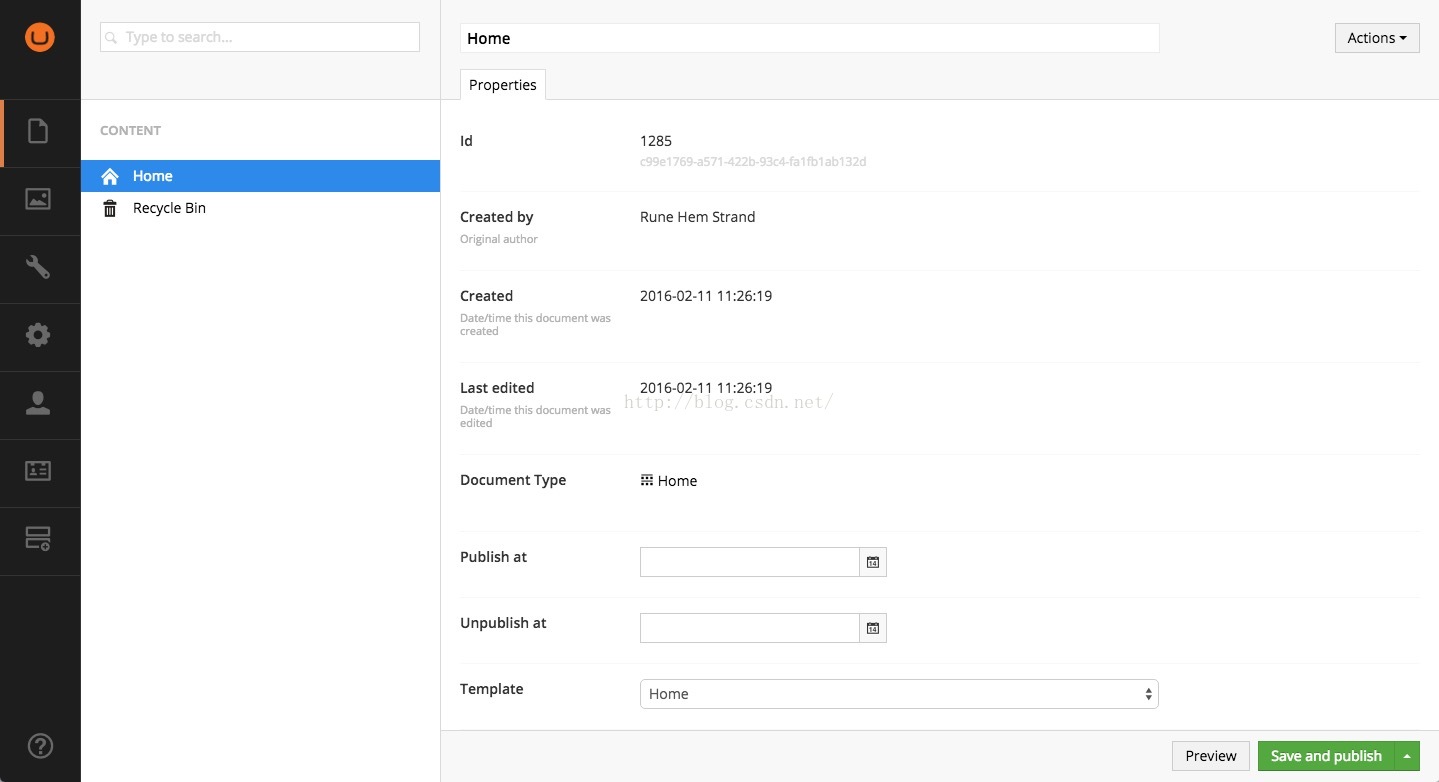Click the Created by label
1439x782 pixels.
(497, 217)
